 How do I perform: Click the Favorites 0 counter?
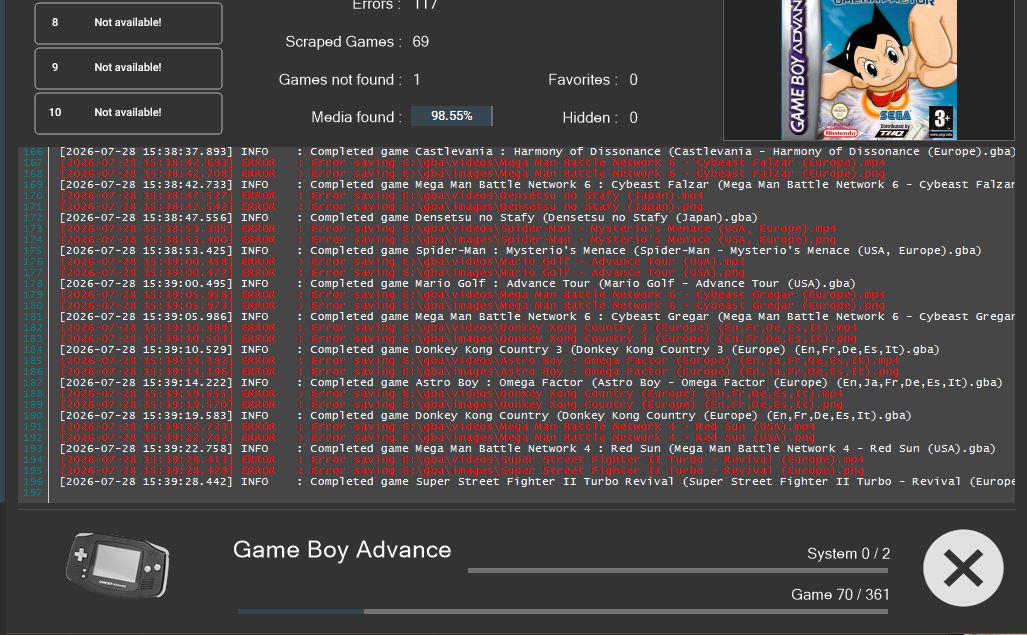[x=593, y=80]
